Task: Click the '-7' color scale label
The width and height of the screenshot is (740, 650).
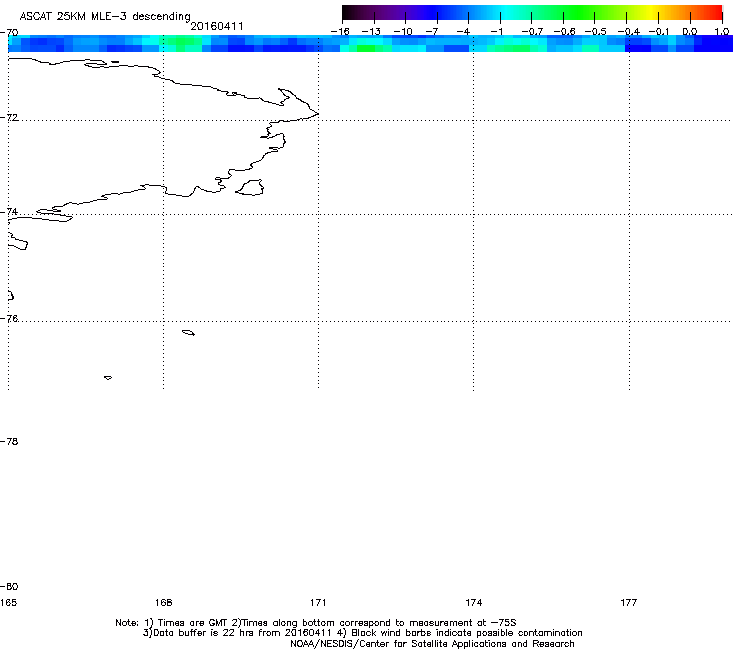Action: [432, 32]
